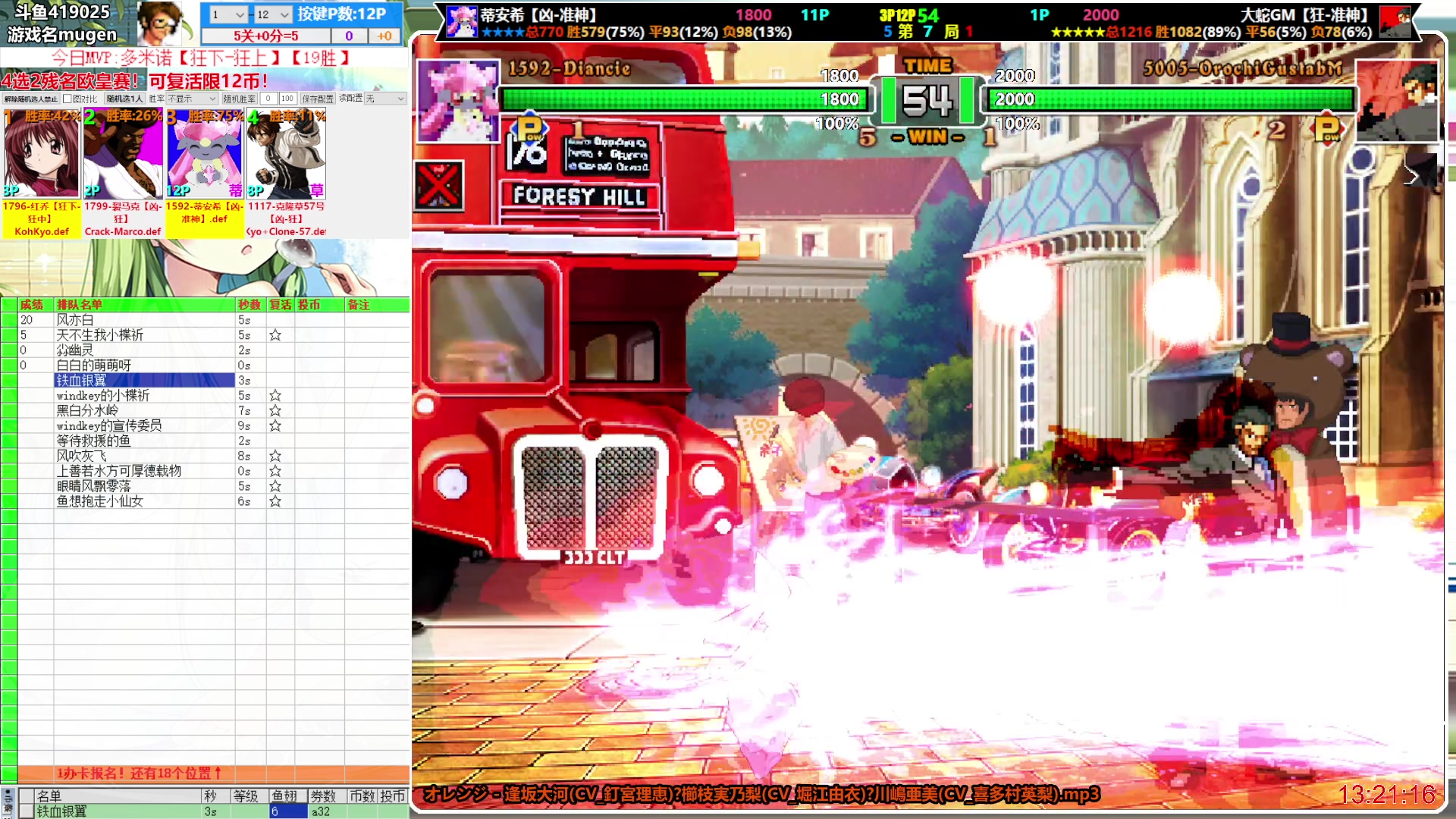Screen dimensions: 1456x819
Task: Click the revive star for 眼睛风飘零落
Action: click(x=275, y=486)
